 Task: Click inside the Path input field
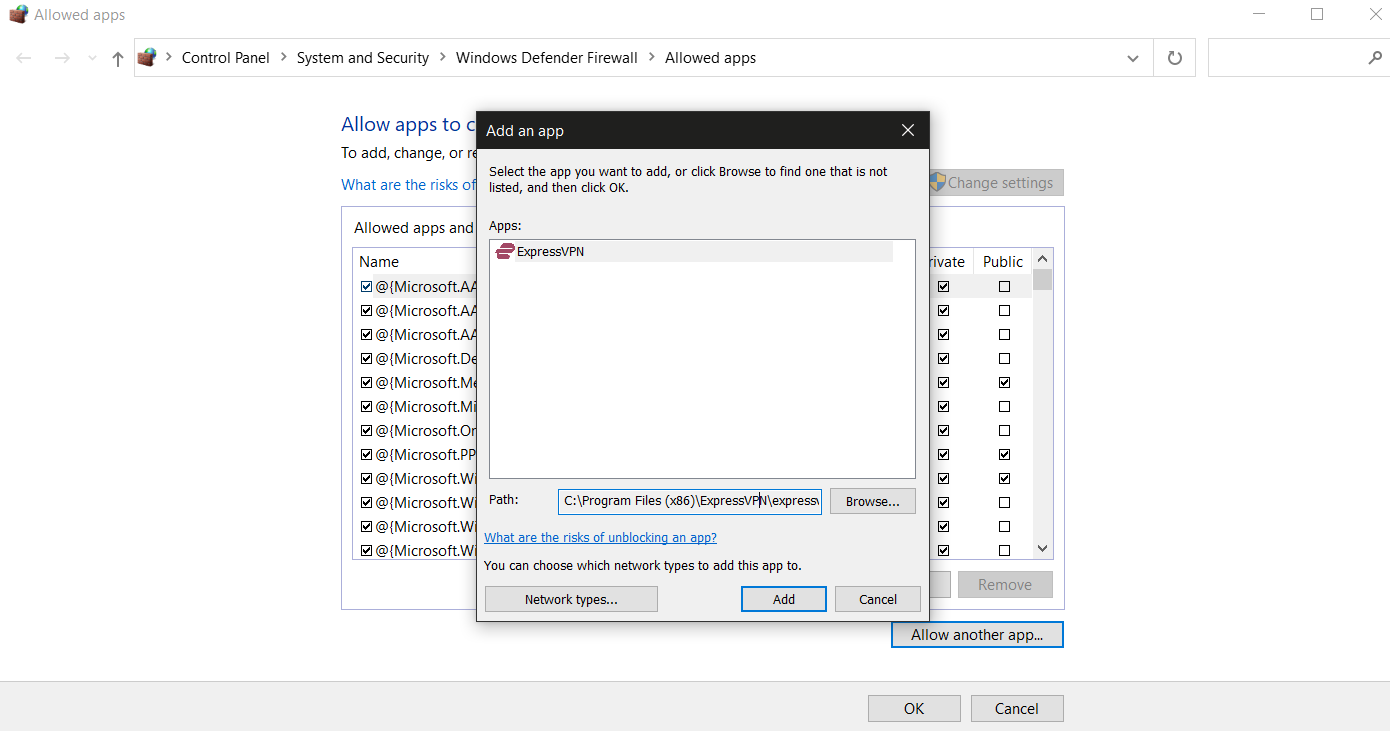(688, 501)
